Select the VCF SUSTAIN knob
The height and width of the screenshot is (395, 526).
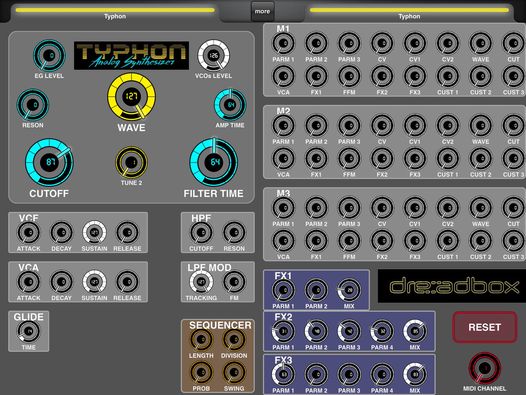point(94,232)
